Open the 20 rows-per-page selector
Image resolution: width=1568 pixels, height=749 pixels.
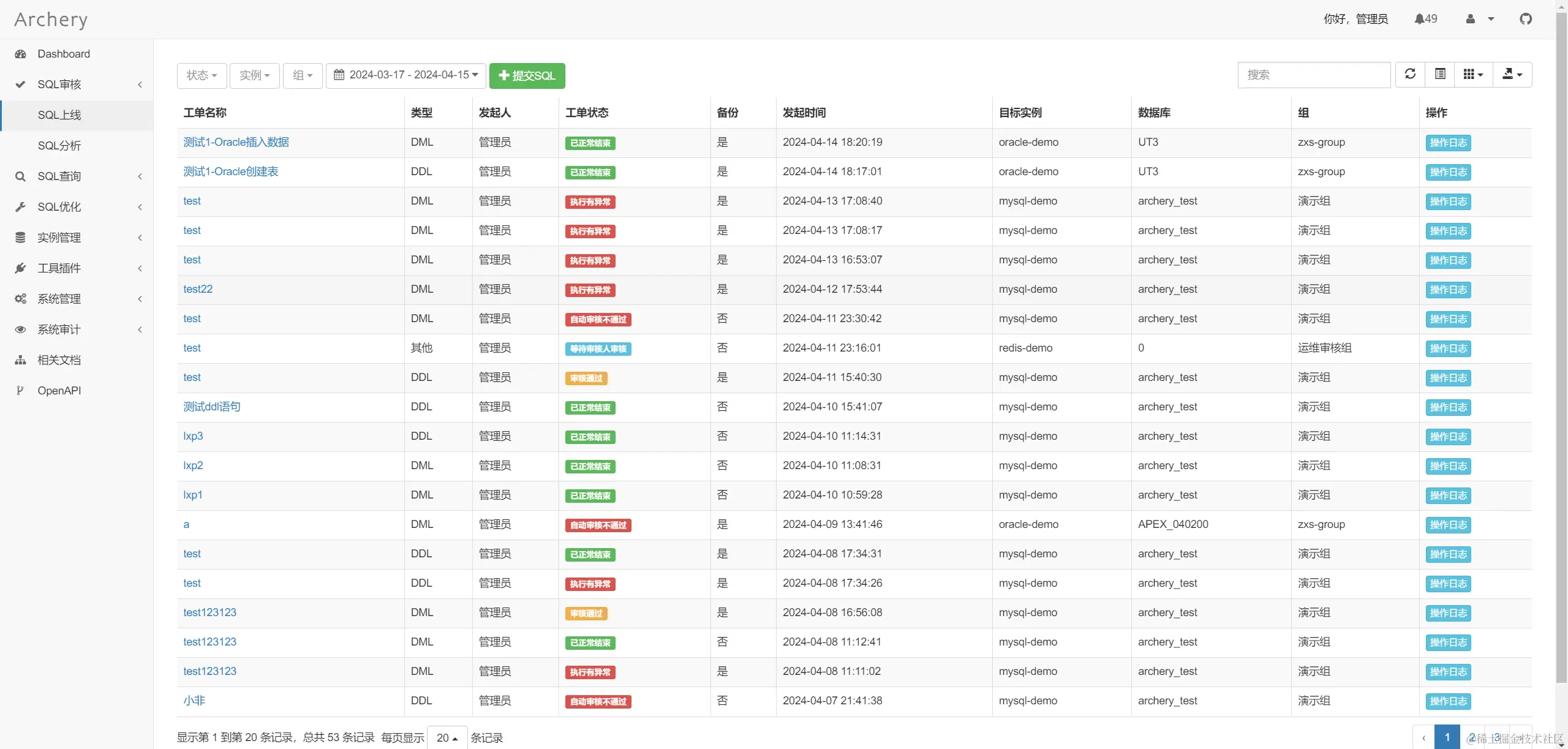[x=447, y=737]
